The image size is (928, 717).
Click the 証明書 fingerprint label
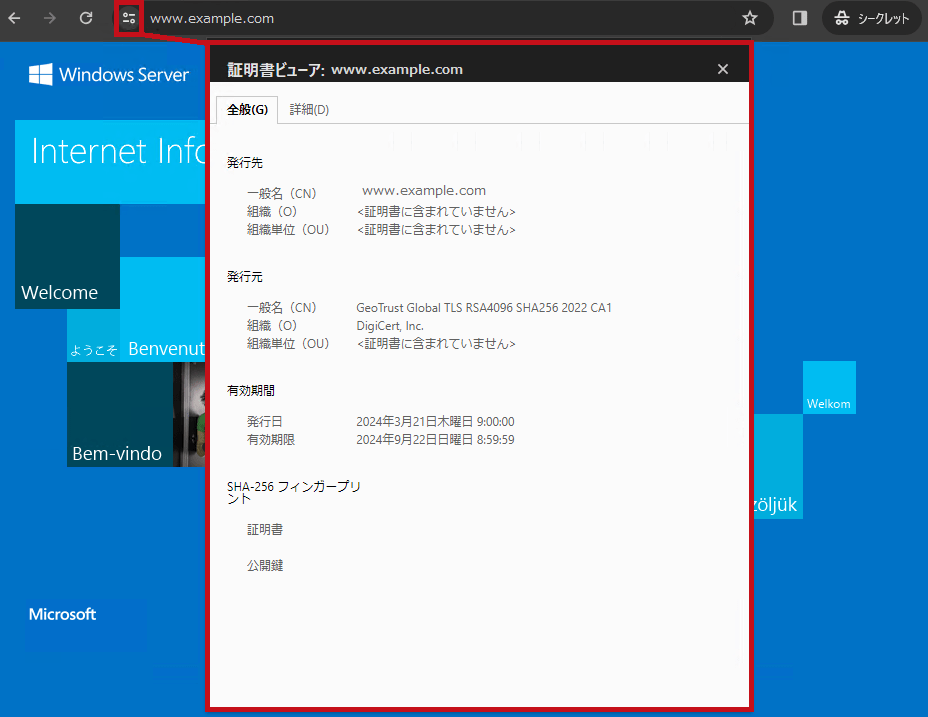pos(265,529)
